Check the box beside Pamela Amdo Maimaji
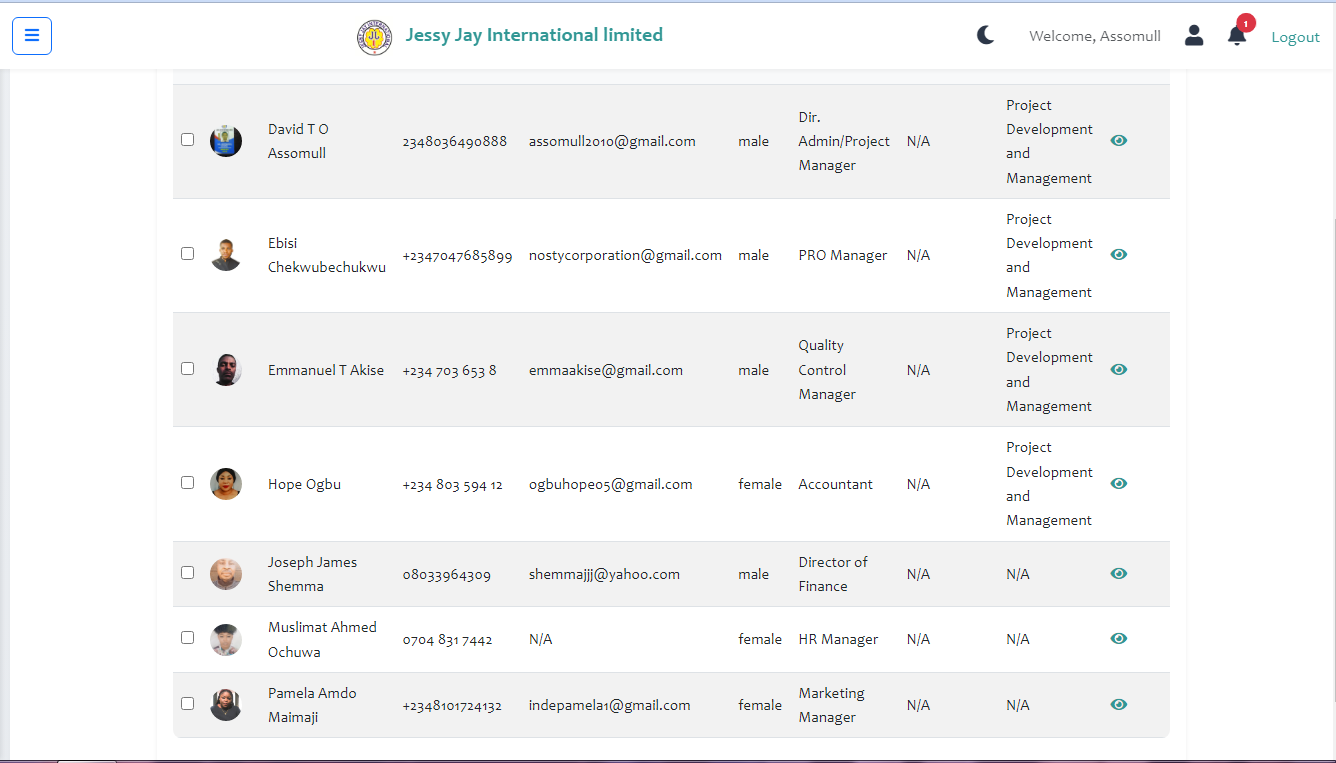Image resolution: width=1336 pixels, height=763 pixels. (x=187, y=704)
